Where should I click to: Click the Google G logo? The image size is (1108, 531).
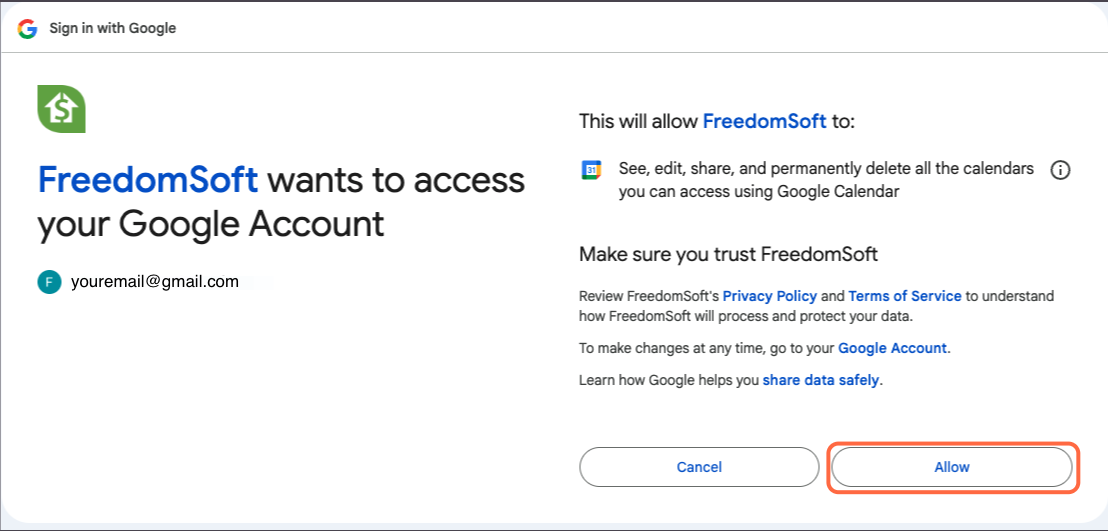[28, 28]
